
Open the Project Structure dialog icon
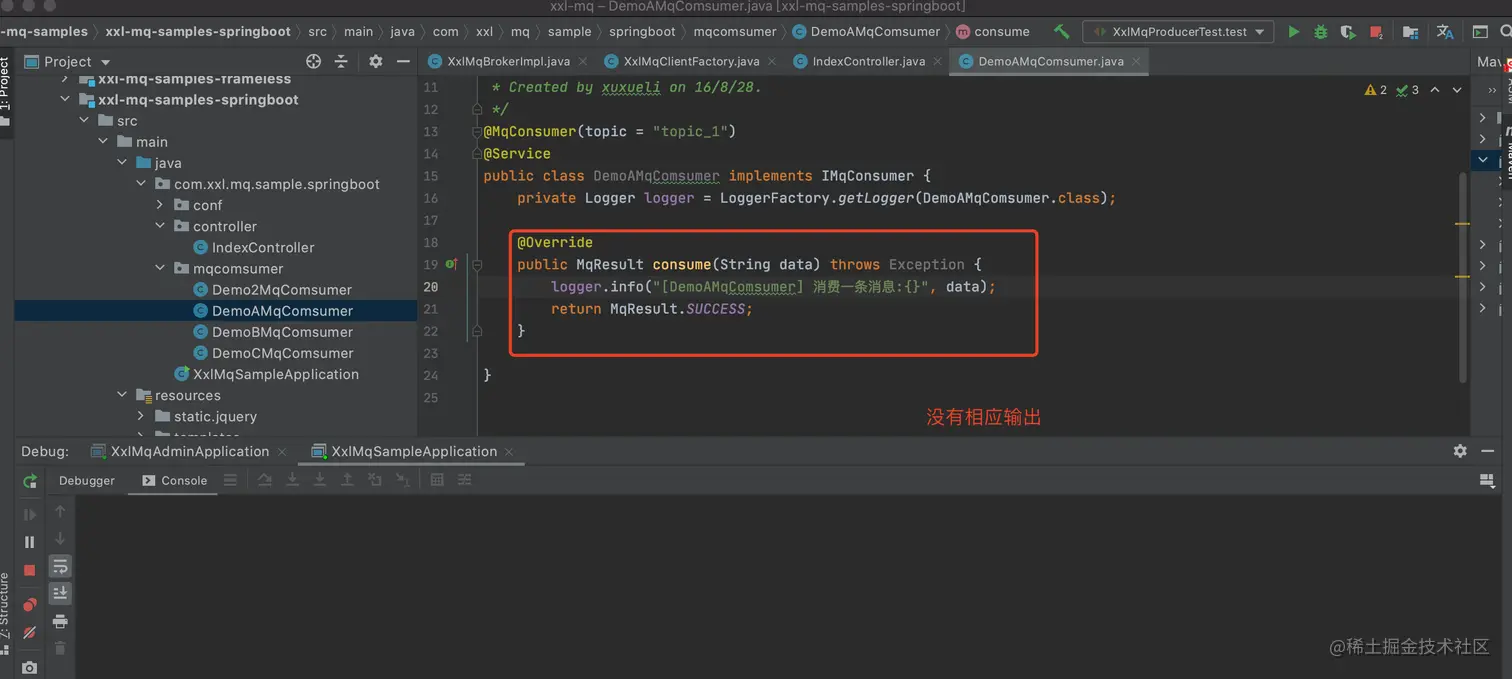click(x=1411, y=32)
